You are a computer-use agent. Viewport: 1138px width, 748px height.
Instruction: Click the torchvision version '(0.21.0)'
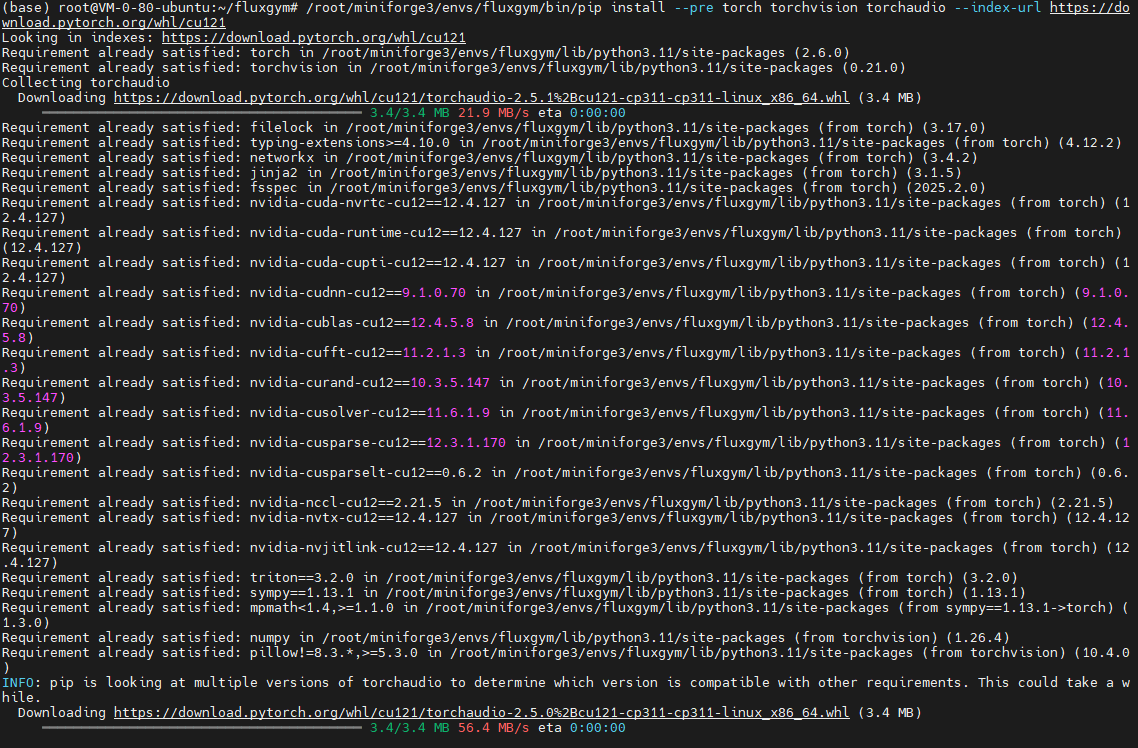[x=874, y=67]
